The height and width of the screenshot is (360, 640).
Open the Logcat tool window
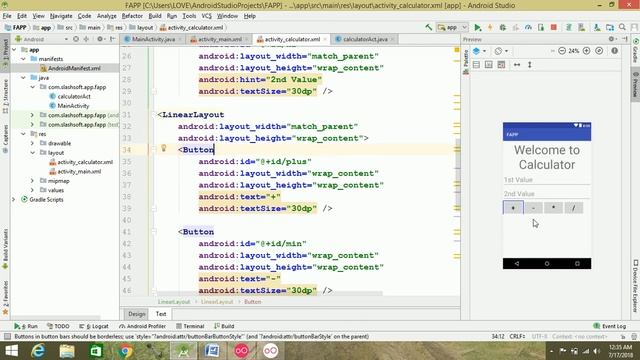(94, 326)
